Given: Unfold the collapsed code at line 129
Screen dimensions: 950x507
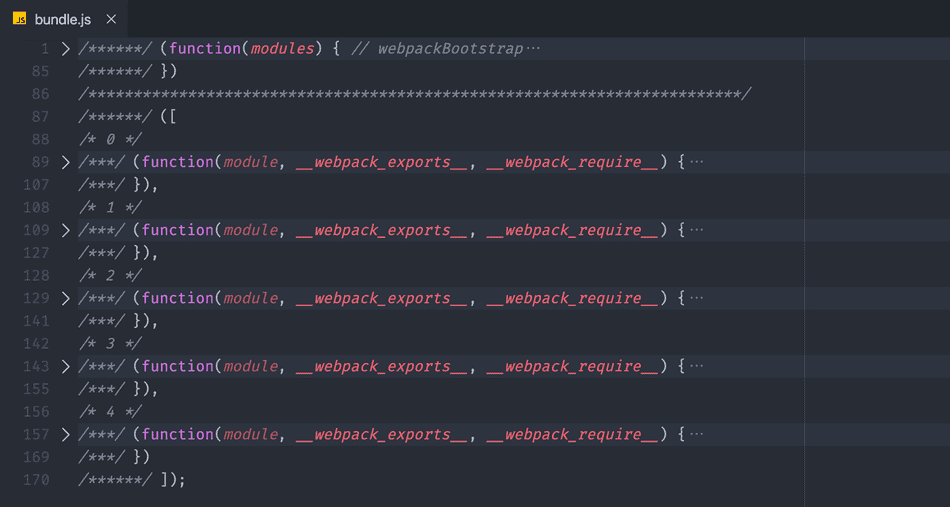Looking at the screenshot, I should click(66, 298).
